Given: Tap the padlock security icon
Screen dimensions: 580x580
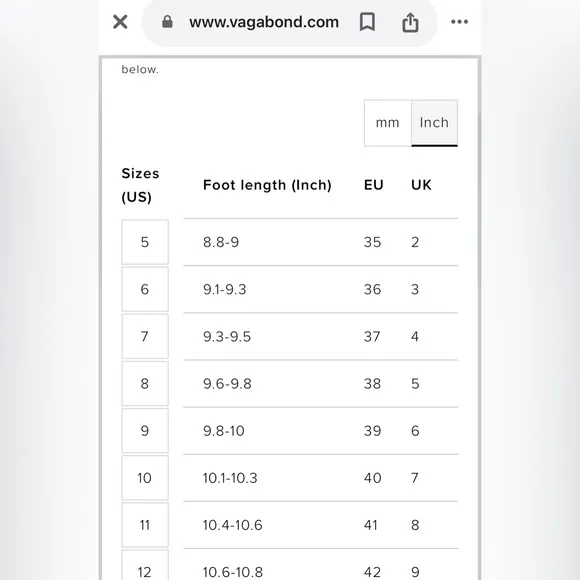Looking at the screenshot, I should [167, 22].
